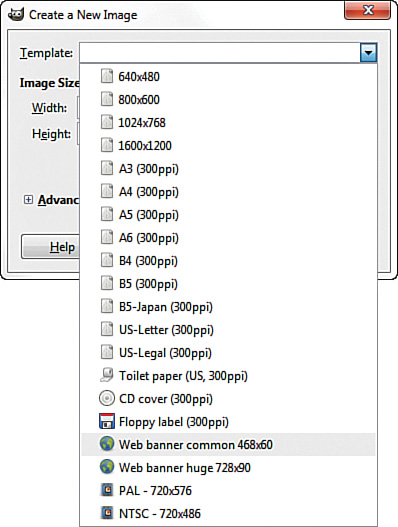This screenshot has width=398, height=527.
Task: Click the globe icon for Web banner huge
Action: [x=107, y=467]
